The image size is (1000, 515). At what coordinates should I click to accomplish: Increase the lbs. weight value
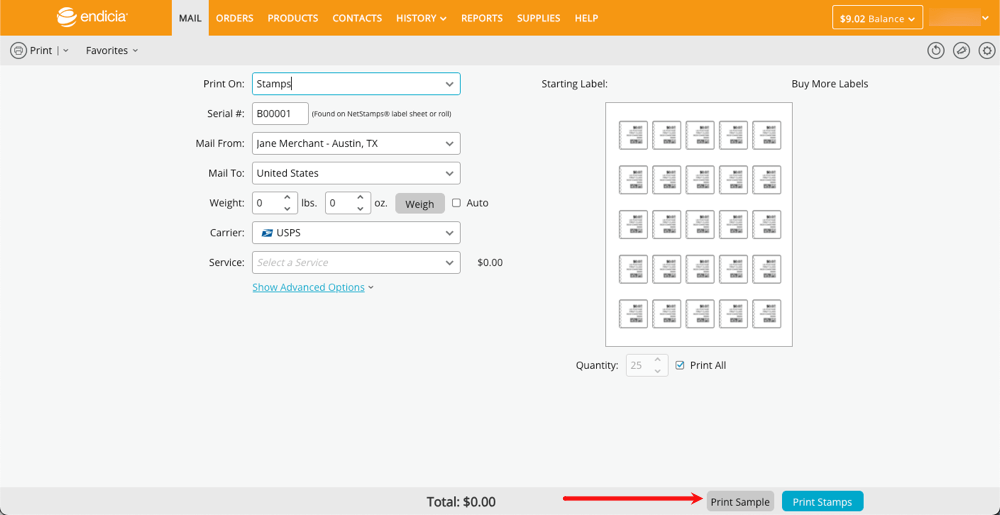tap(287, 198)
